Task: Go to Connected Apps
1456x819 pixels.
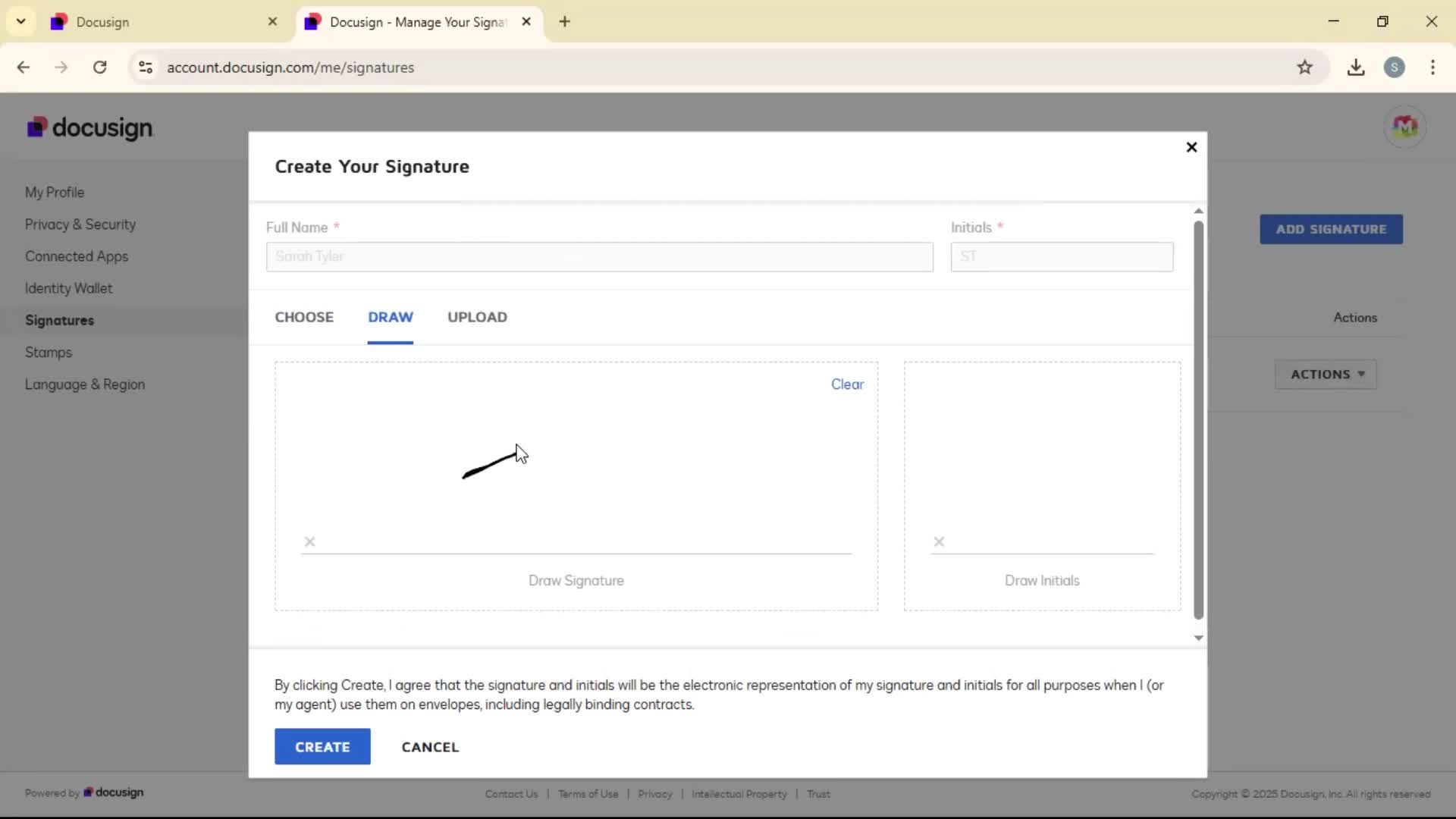Action: point(77,256)
